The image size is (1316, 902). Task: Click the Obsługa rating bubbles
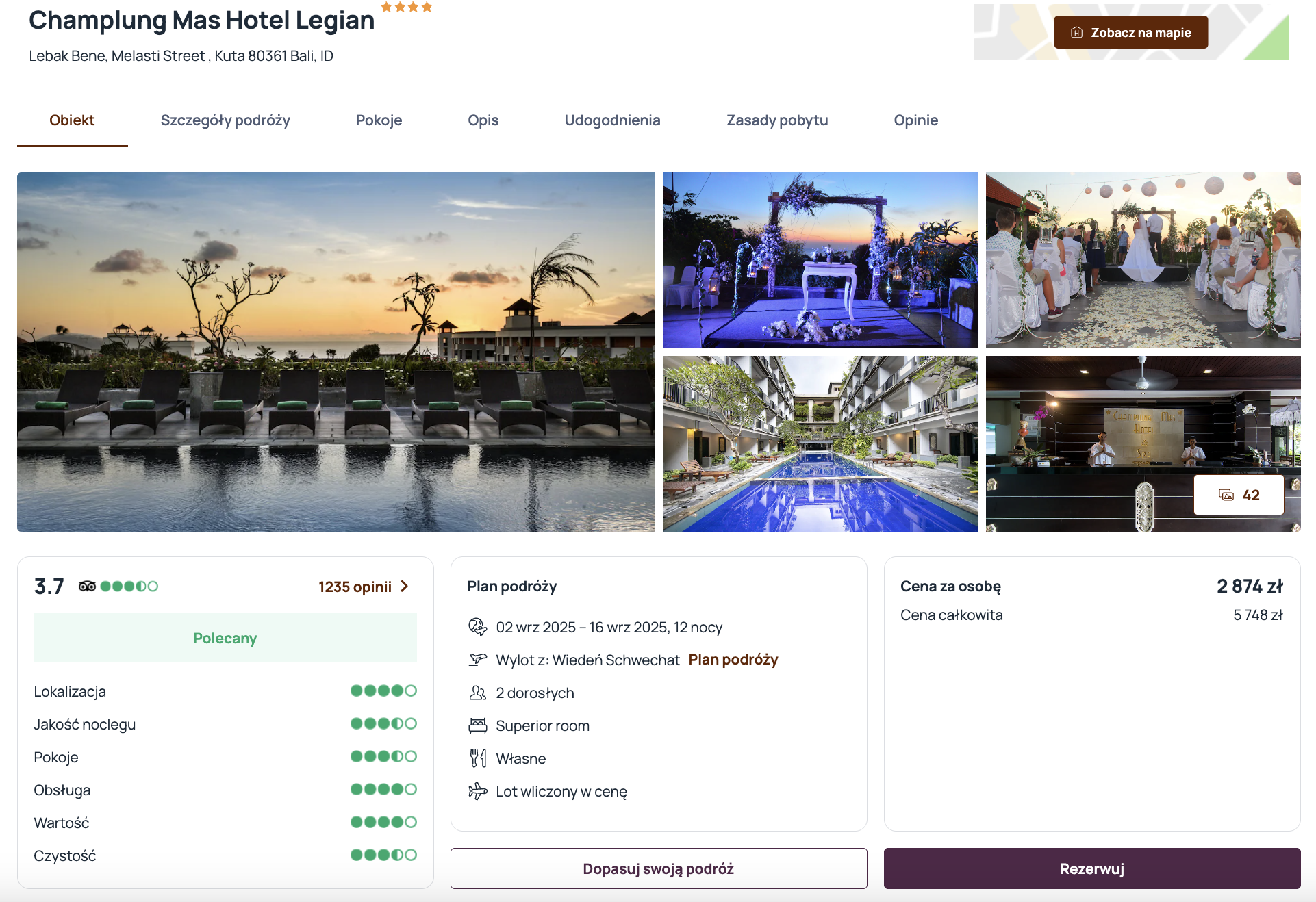coord(383,789)
